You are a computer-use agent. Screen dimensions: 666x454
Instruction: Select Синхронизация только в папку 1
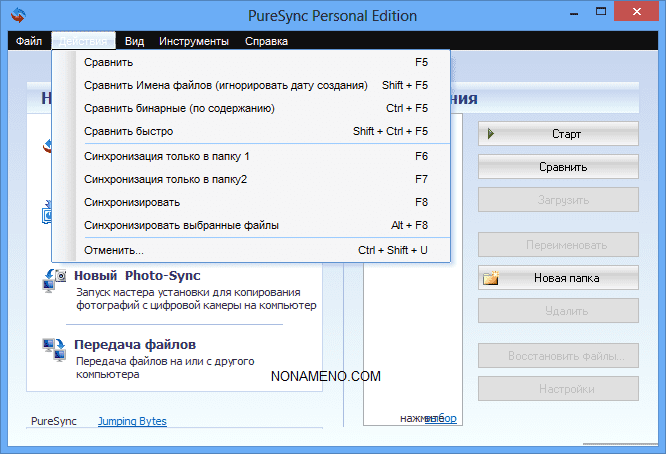tap(167, 156)
